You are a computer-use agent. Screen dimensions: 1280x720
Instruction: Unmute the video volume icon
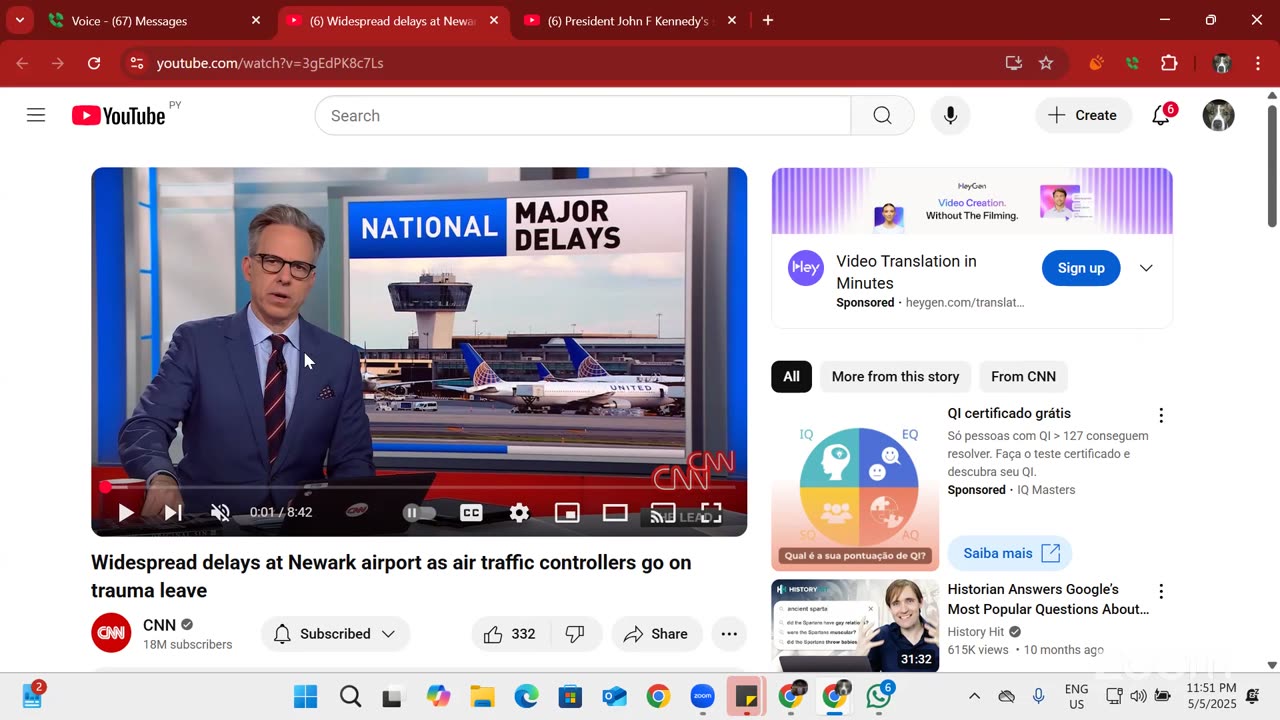tap(220, 513)
